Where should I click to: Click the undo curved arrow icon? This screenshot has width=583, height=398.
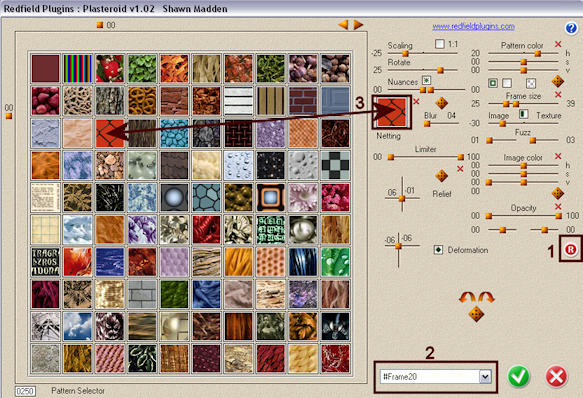(x=467, y=297)
